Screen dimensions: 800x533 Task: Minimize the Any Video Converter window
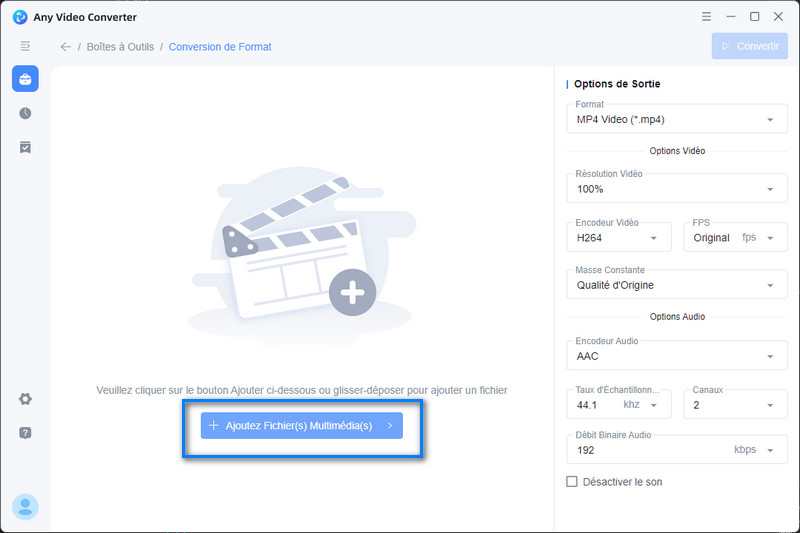731,17
